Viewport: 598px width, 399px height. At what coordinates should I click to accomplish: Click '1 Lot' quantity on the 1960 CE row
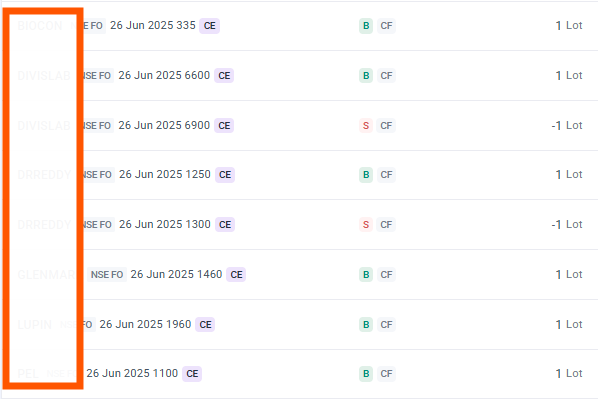pyautogui.click(x=569, y=325)
